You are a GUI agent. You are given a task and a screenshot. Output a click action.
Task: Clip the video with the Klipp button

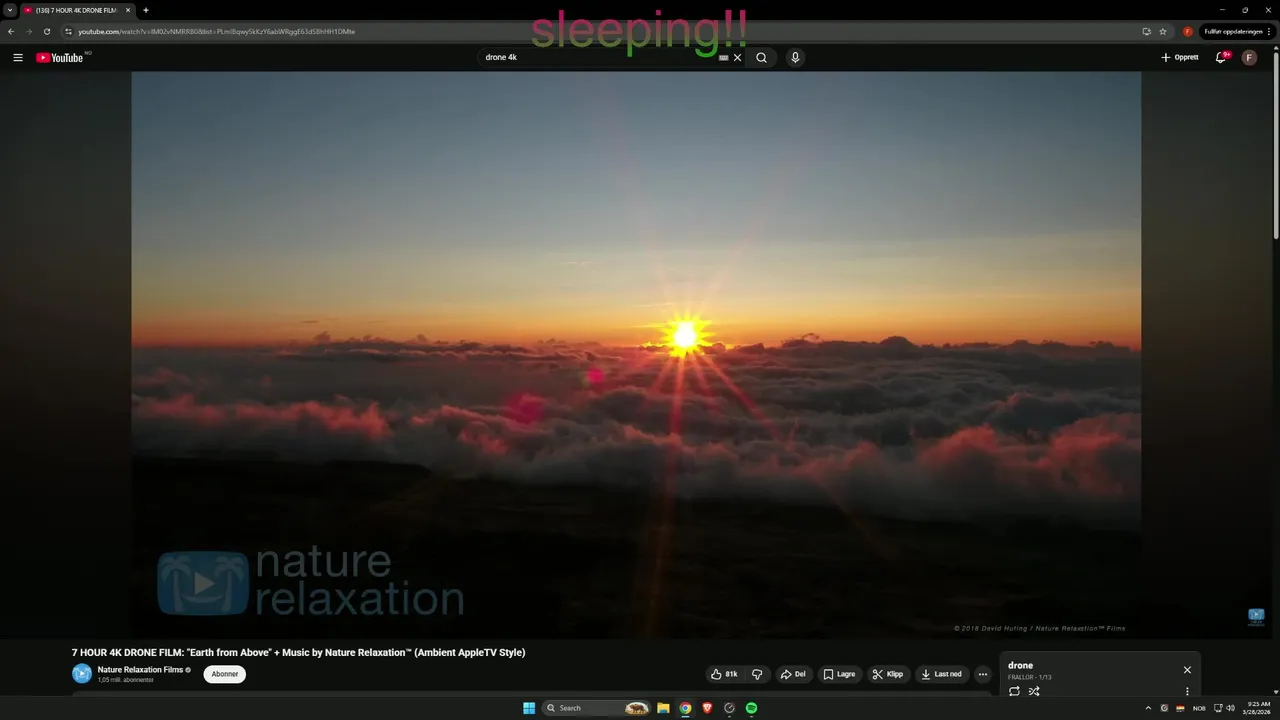[x=888, y=674]
